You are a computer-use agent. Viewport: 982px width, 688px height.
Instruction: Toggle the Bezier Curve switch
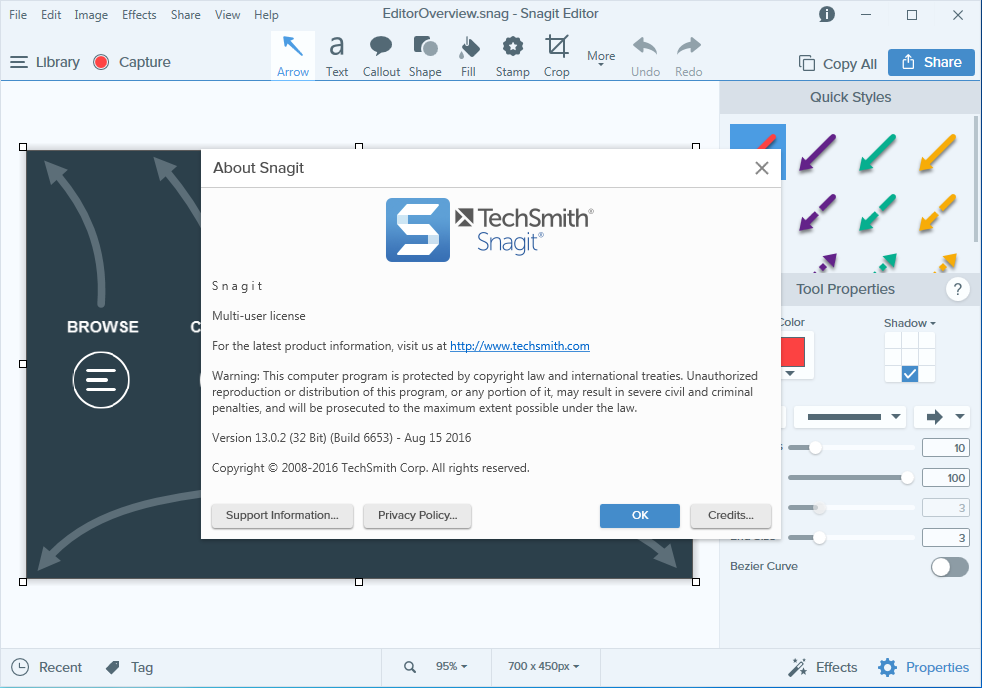(x=948, y=566)
